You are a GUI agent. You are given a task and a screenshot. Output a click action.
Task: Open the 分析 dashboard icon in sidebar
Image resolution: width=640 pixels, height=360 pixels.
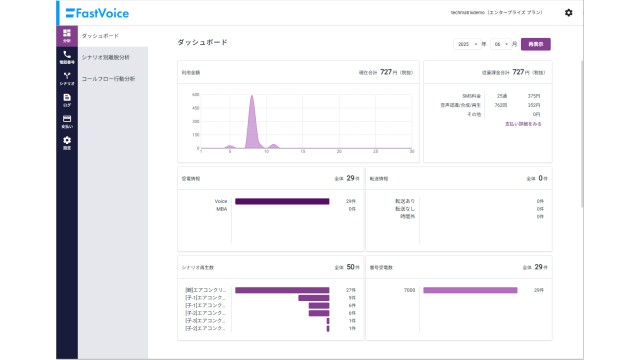pos(67,36)
